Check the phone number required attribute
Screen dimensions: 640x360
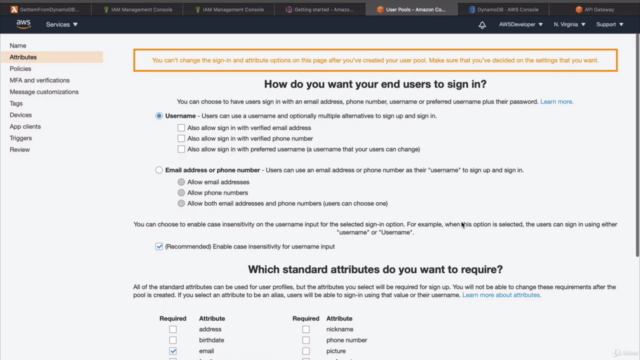[306, 340]
